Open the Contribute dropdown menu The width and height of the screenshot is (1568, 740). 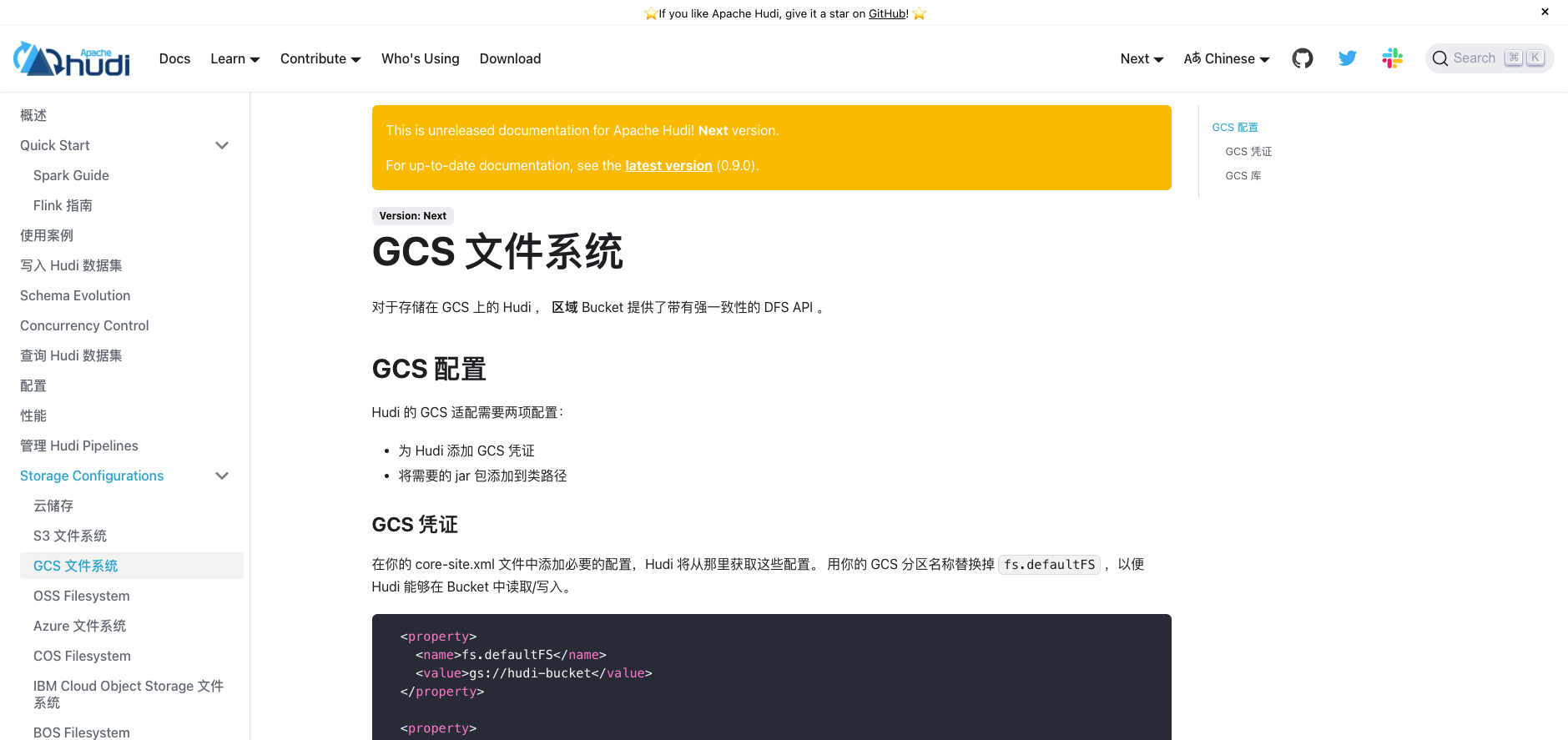pyautogui.click(x=320, y=58)
